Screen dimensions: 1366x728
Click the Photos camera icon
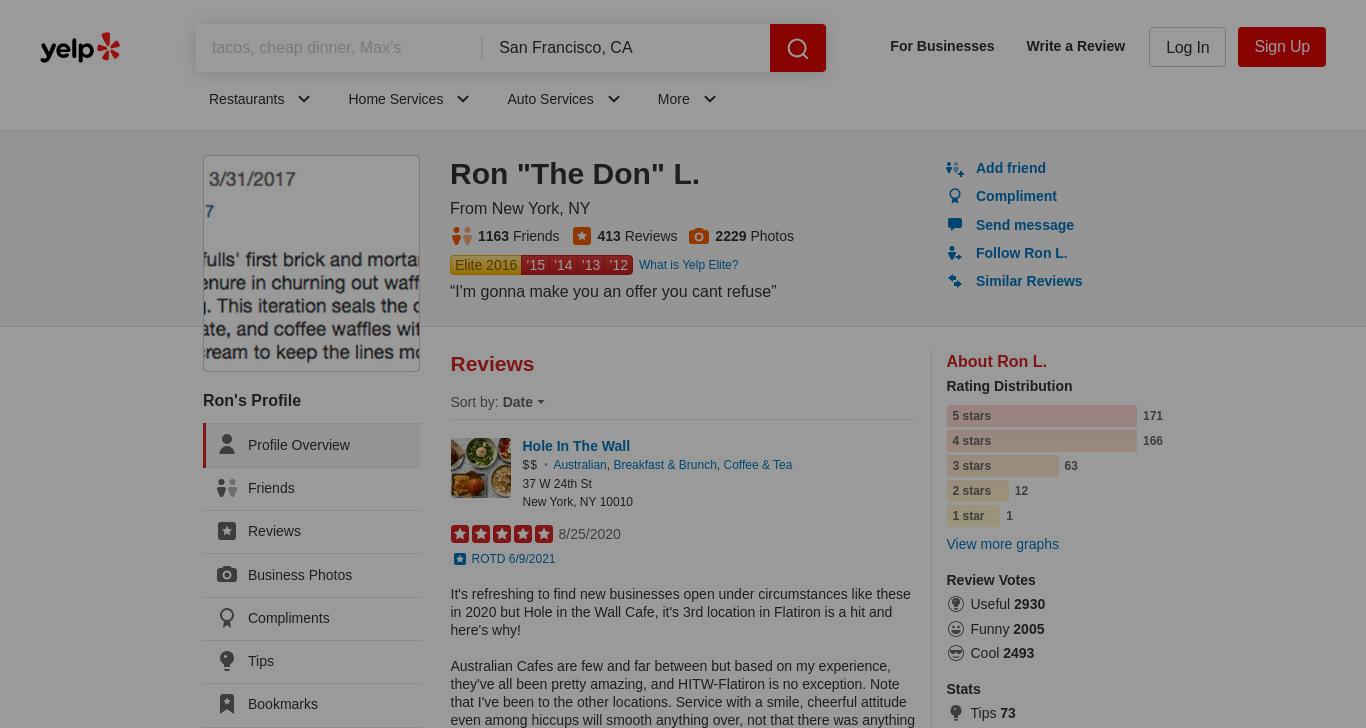(699, 236)
